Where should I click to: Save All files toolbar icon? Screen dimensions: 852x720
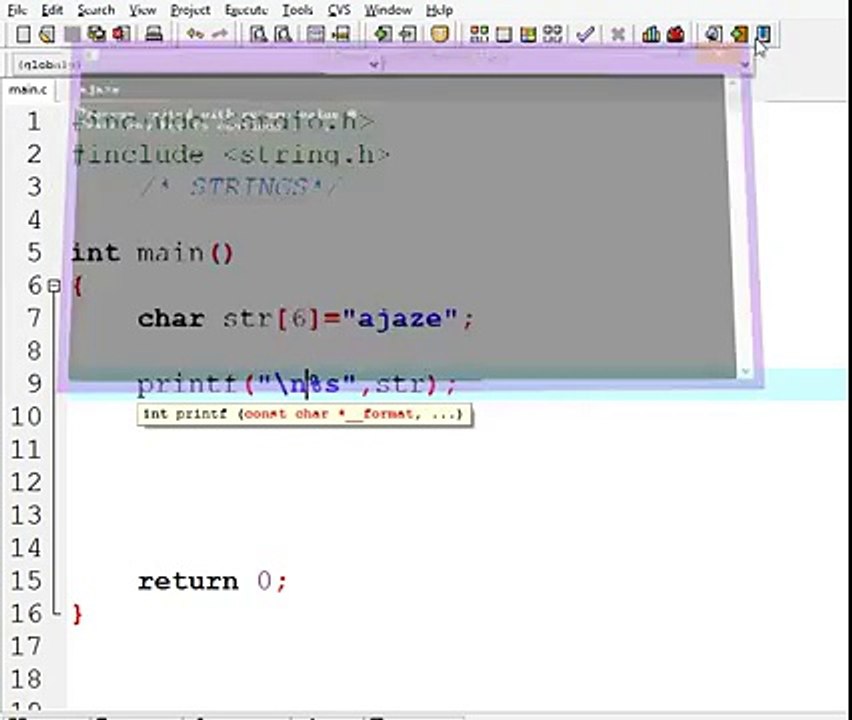click(x=97, y=34)
